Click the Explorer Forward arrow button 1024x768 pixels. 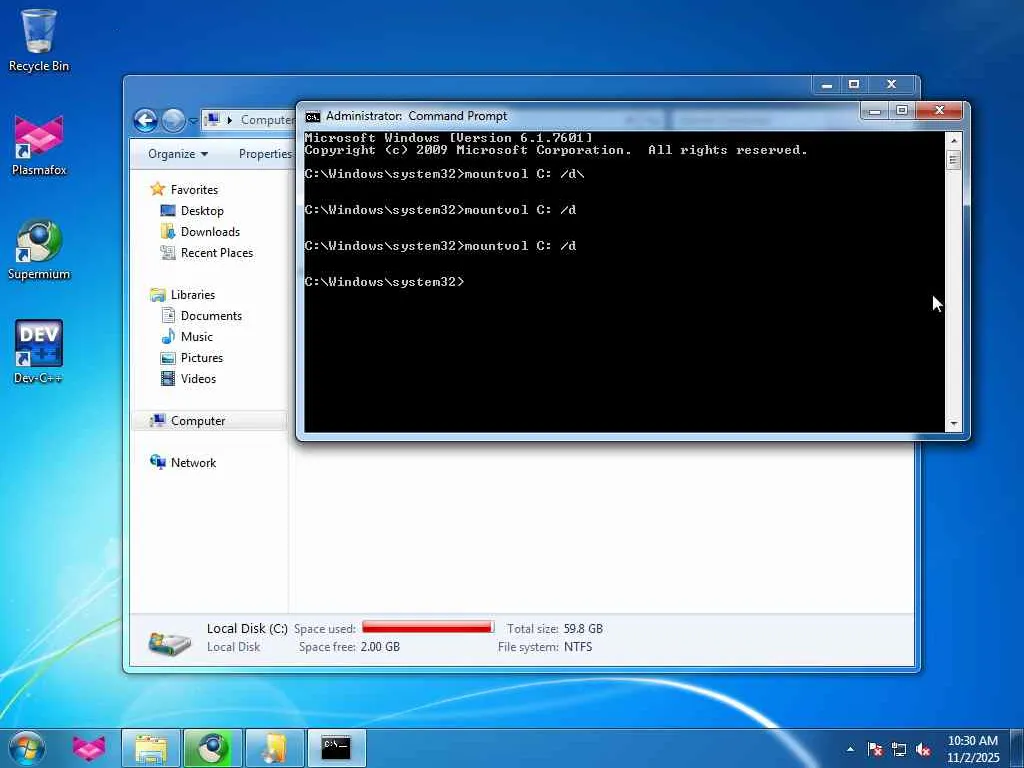click(173, 120)
